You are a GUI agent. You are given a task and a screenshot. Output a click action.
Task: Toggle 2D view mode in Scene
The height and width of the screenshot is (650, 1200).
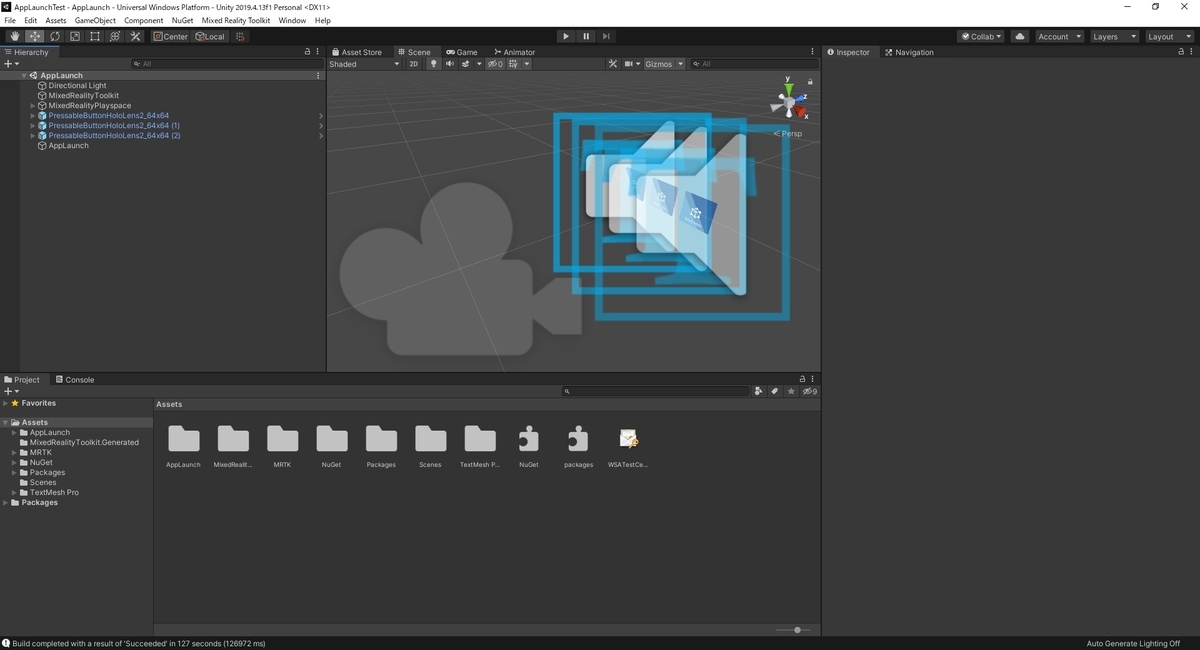pyautogui.click(x=414, y=64)
